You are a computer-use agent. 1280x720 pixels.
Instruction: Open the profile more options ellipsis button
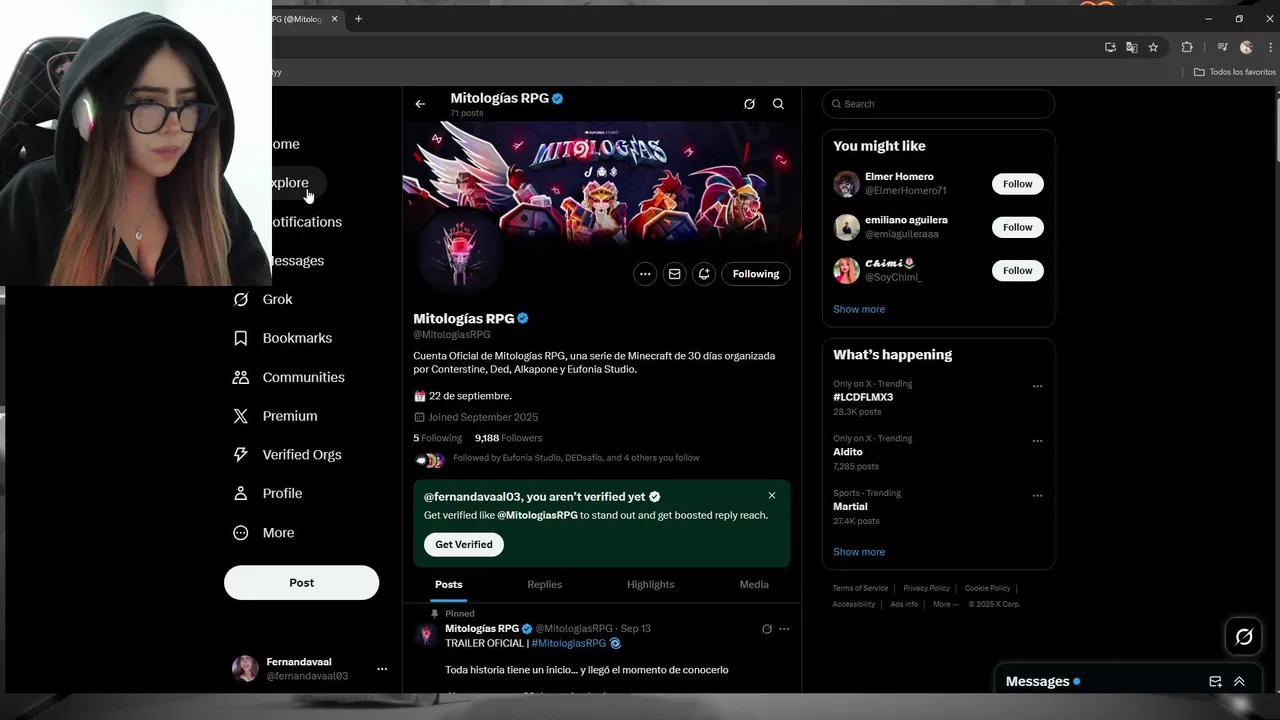(645, 274)
